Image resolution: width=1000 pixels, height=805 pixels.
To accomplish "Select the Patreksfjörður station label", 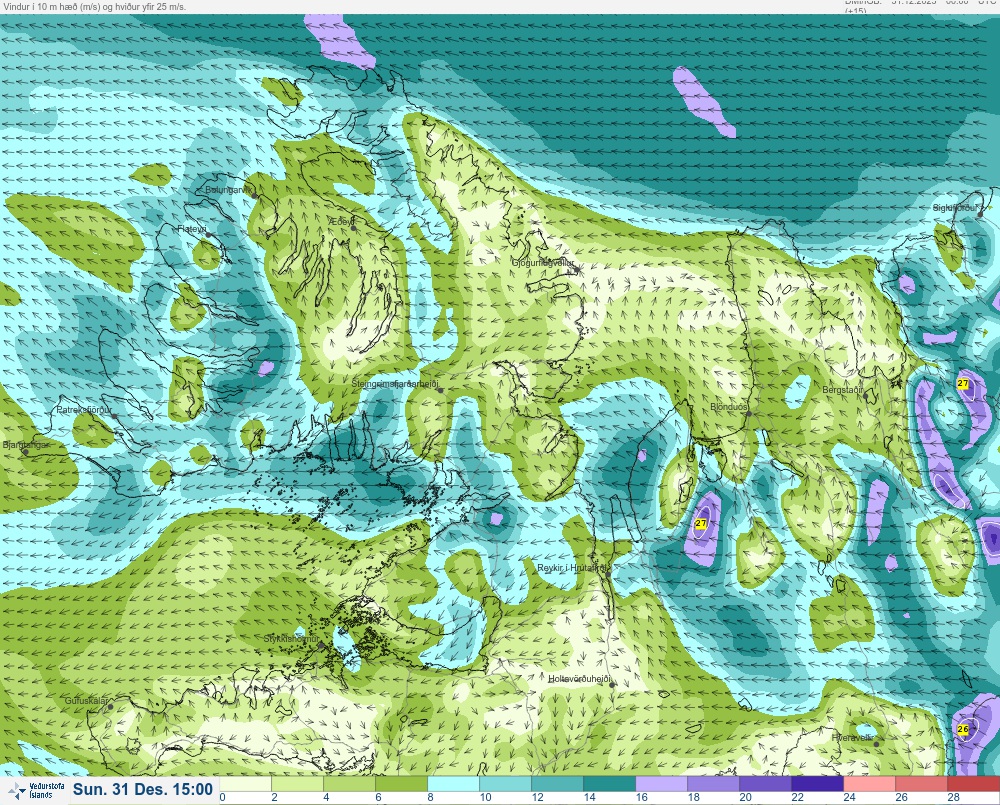I will (84, 410).
